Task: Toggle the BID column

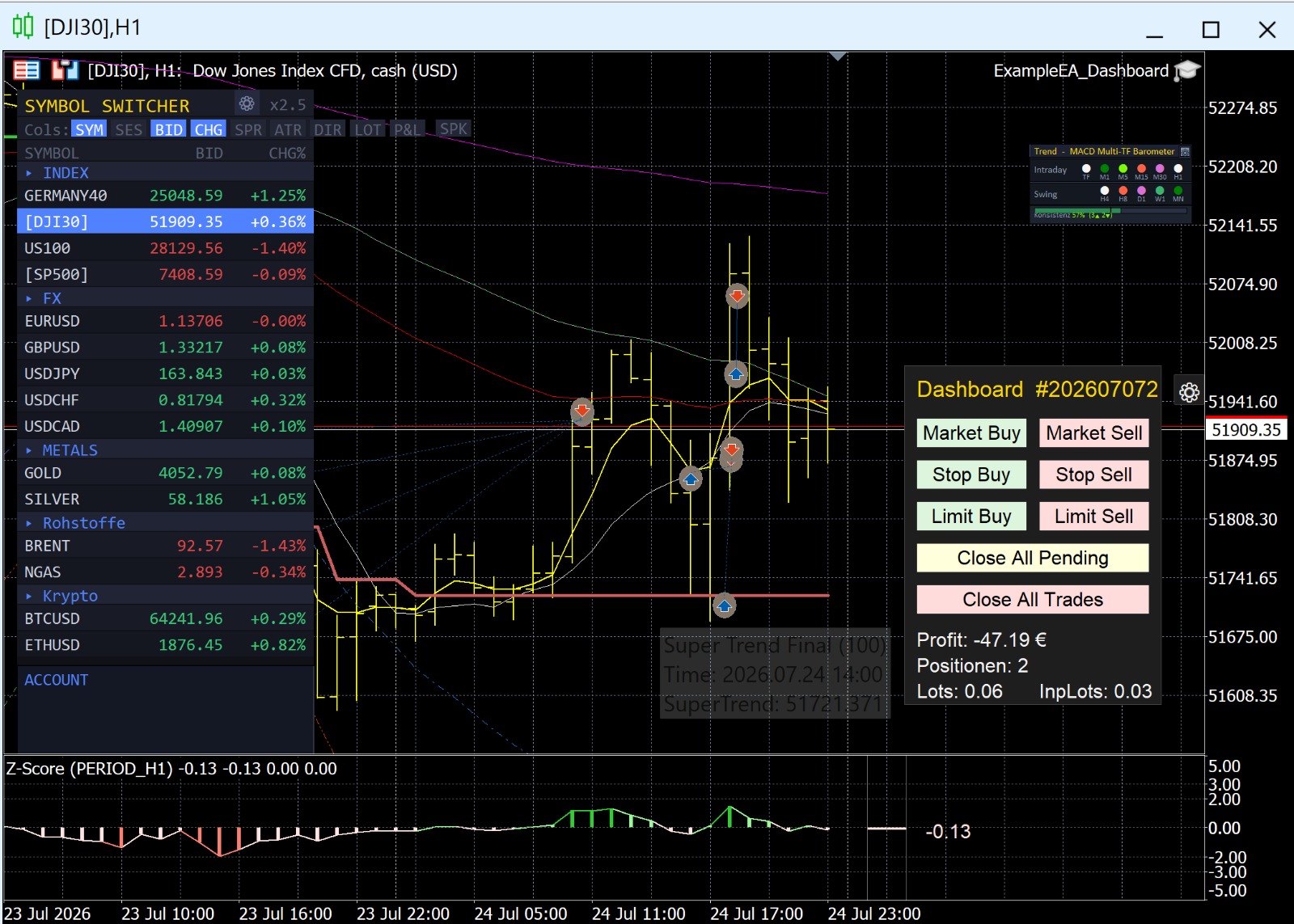Action: tap(168, 129)
